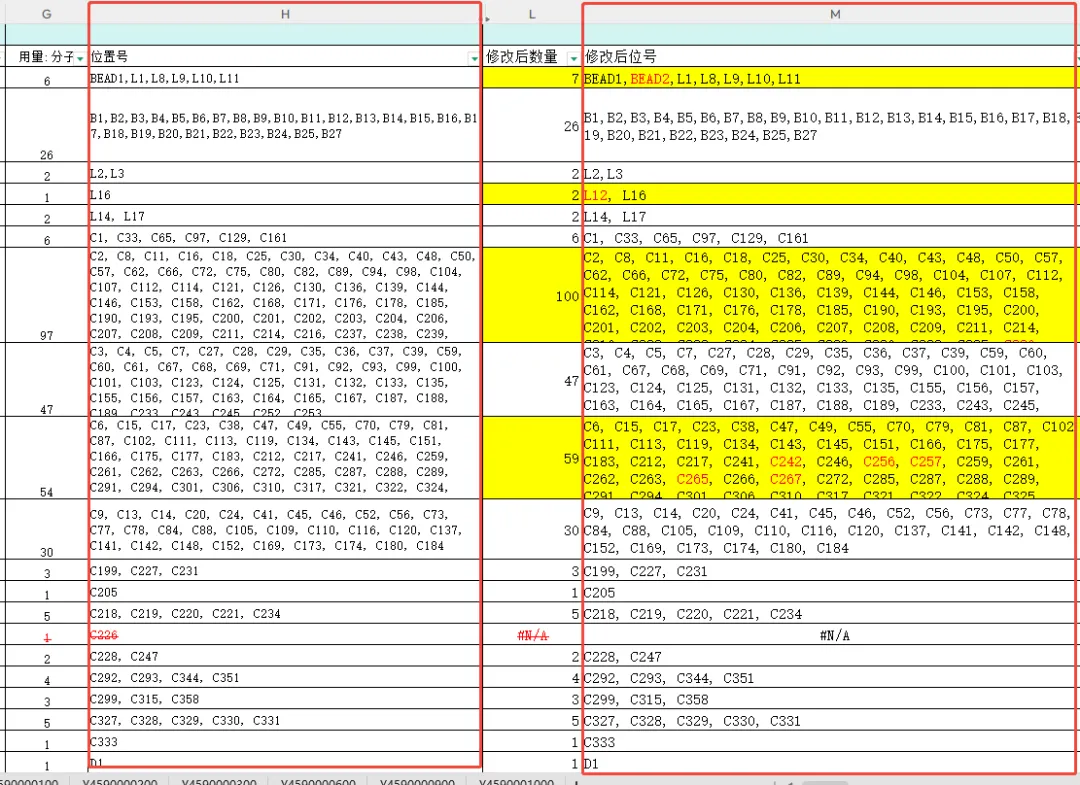Click the 修改后位号 header cell
Screen dimensions: 1080x785
coord(830,56)
